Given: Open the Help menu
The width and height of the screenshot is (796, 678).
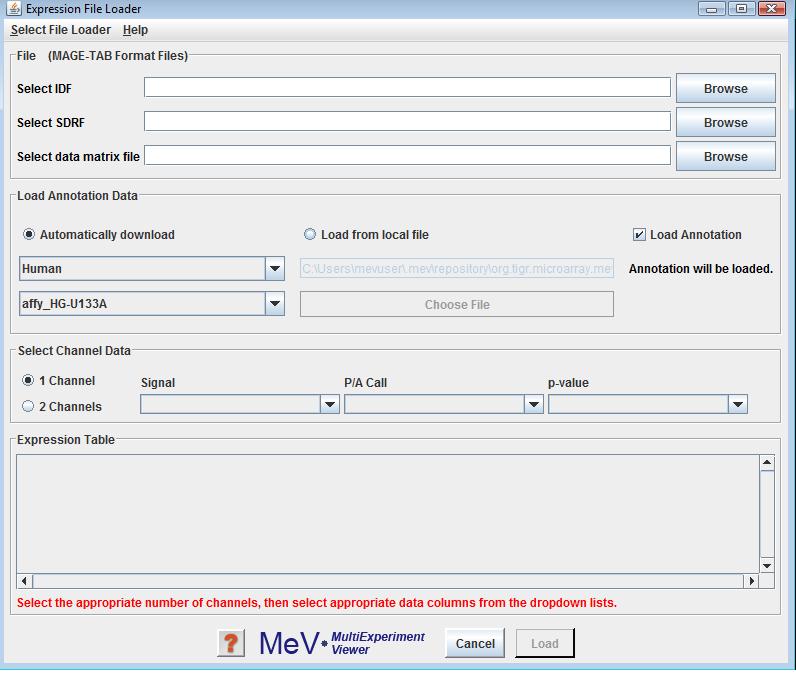Looking at the screenshot, I should (135, 30).
